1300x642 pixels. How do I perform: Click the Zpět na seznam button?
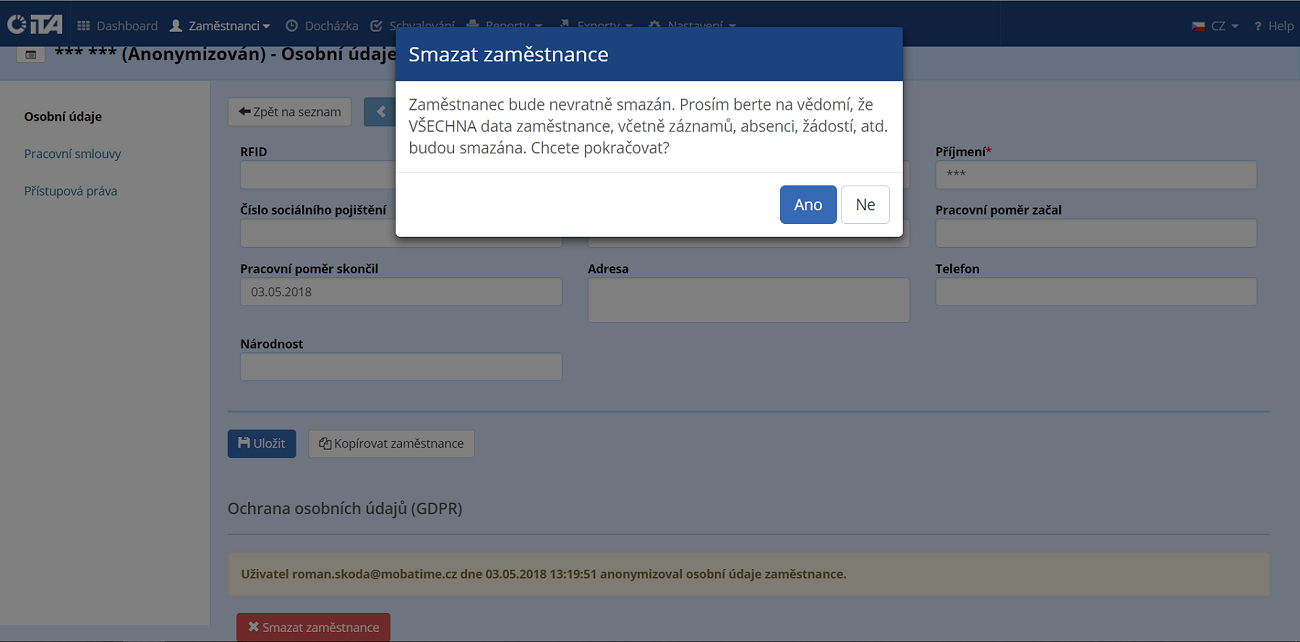point(289,112)
